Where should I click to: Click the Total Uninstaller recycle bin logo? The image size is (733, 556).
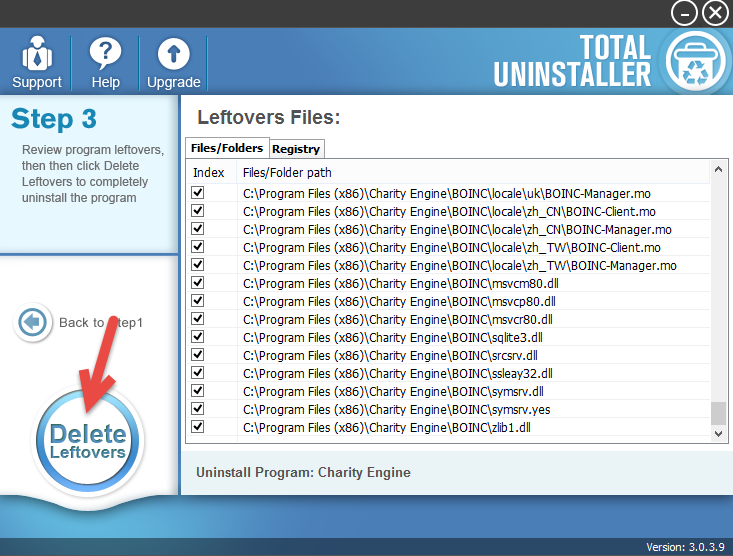[x=695, y=62]
